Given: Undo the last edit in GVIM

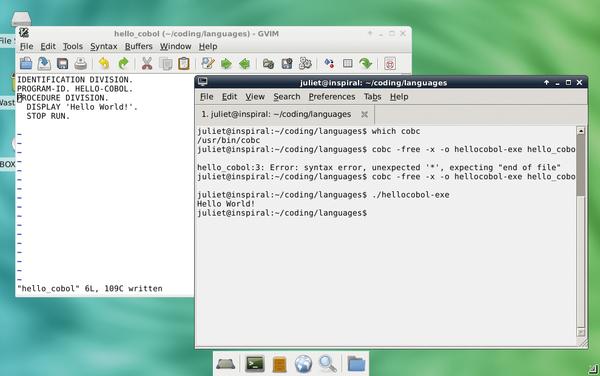Looking at the screenshot, I should tap(104, 63).
